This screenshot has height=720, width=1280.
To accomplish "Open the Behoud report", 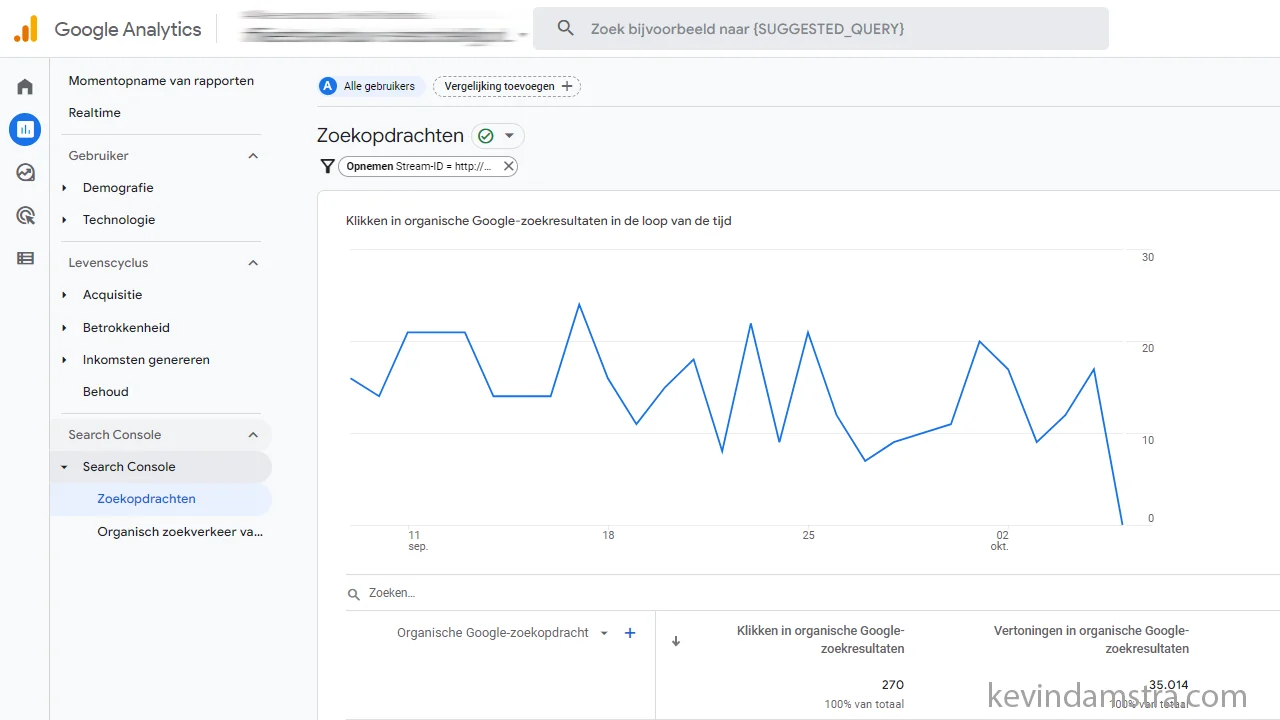I will 106,392.
